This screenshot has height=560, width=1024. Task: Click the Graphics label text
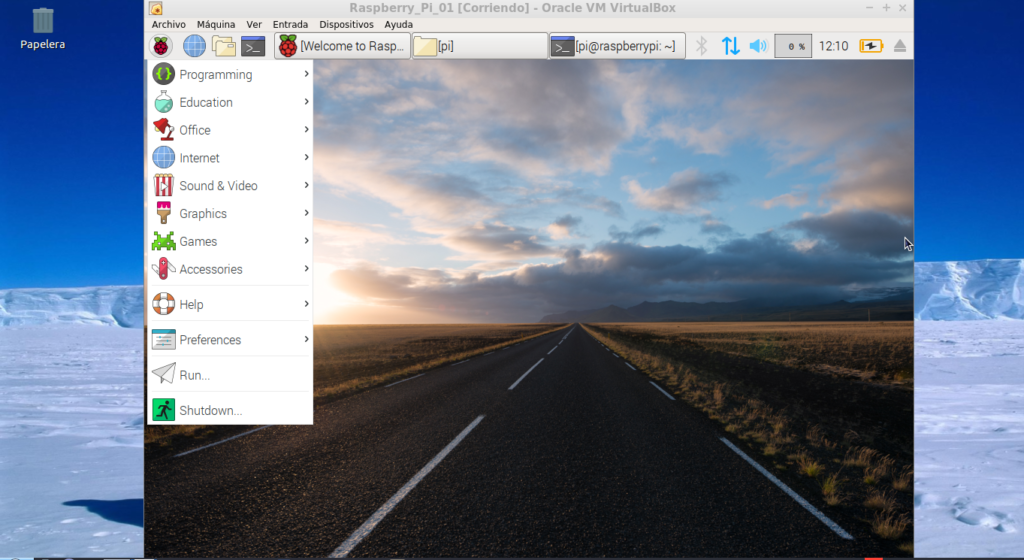point(203,214)
